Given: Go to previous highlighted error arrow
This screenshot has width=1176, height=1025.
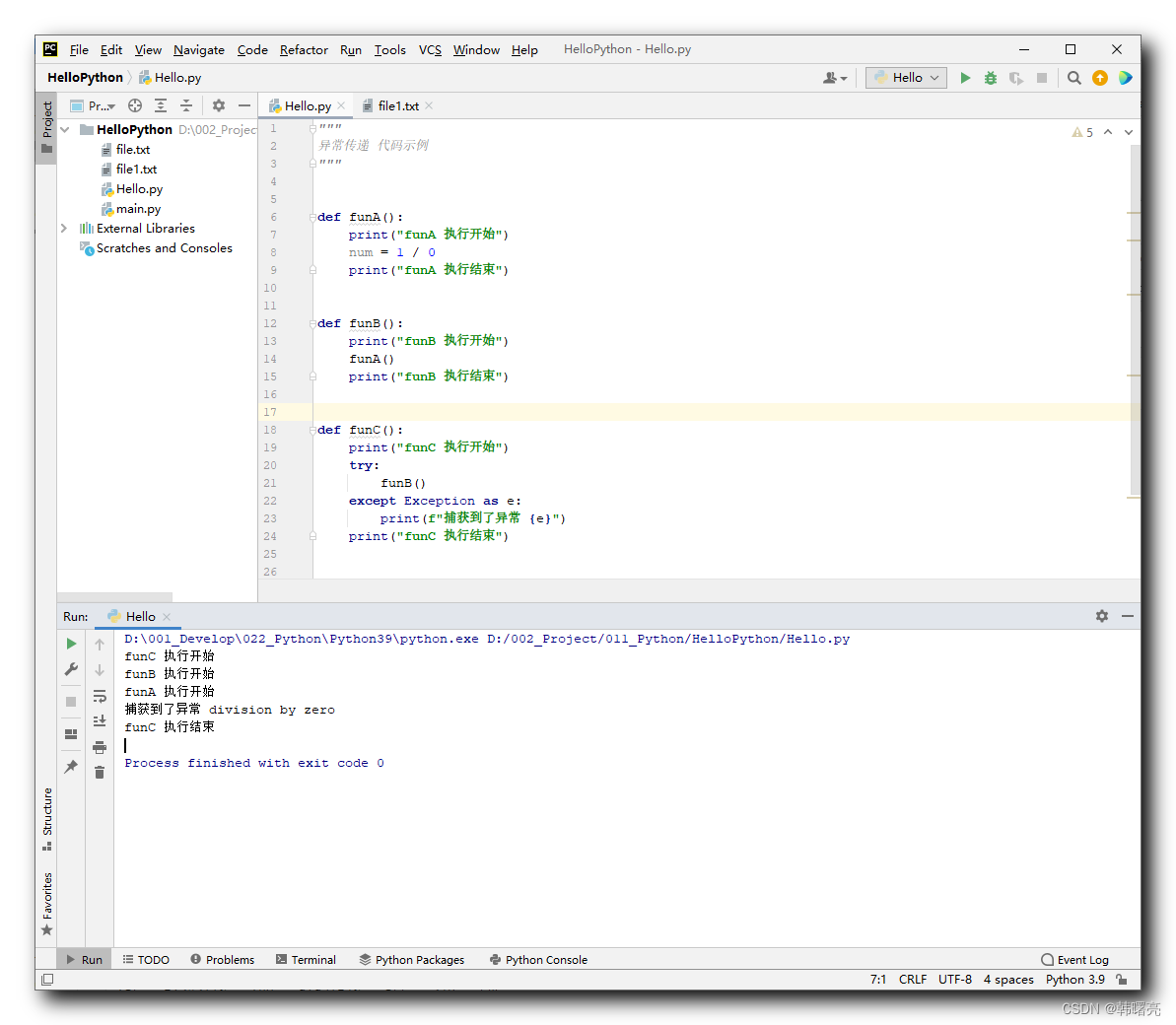Looking at the screenshot, I should 1108,132.
